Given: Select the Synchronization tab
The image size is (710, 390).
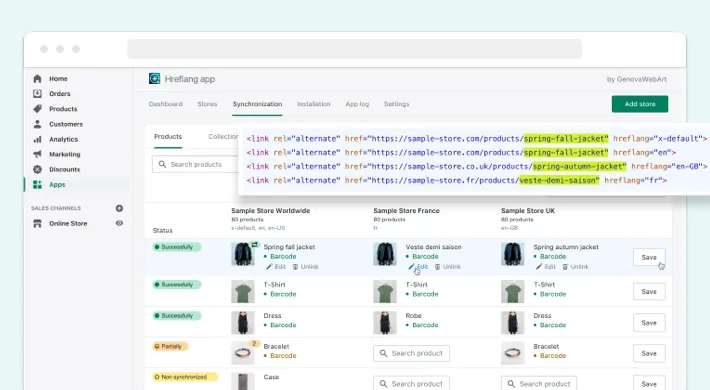Looking at the screenshot, I should tap(257, 104).
